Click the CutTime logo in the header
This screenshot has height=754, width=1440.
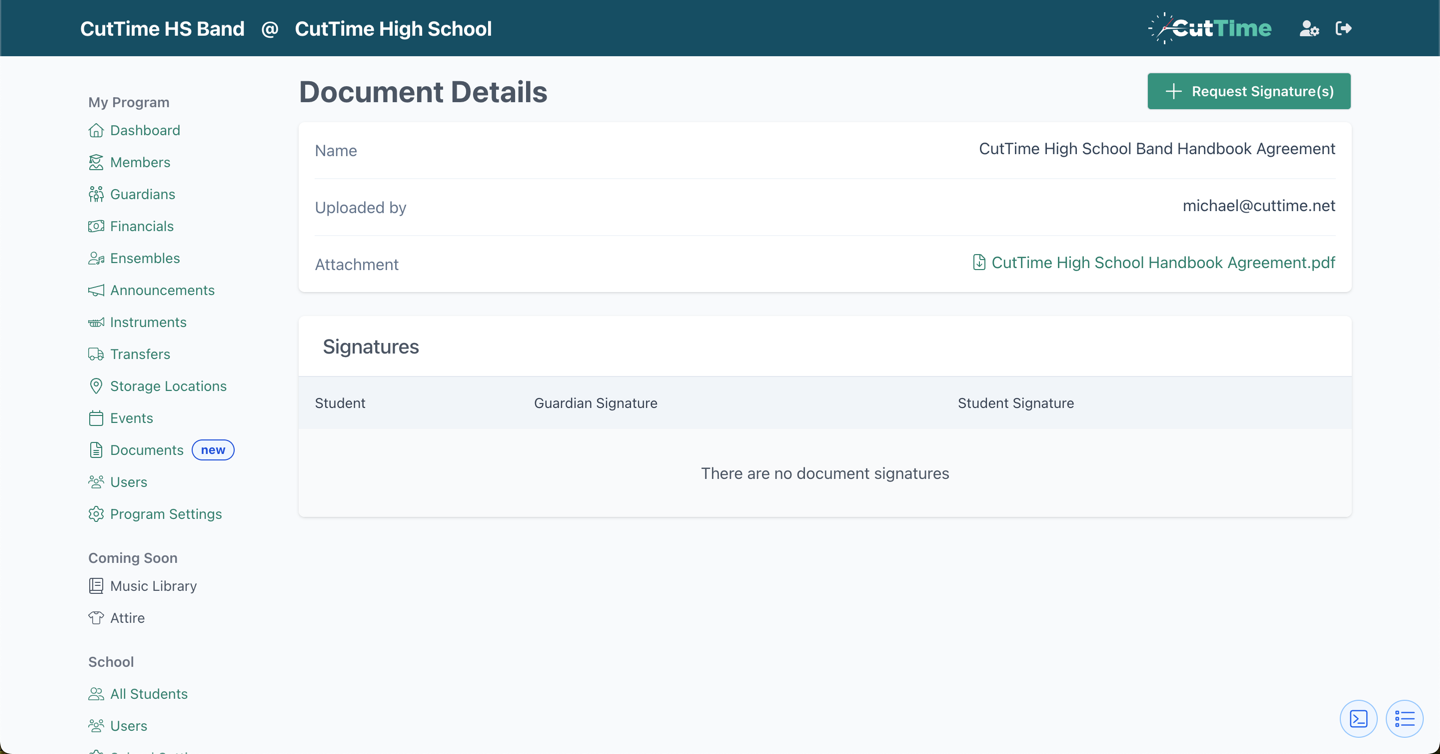(x=1210, y=28)
